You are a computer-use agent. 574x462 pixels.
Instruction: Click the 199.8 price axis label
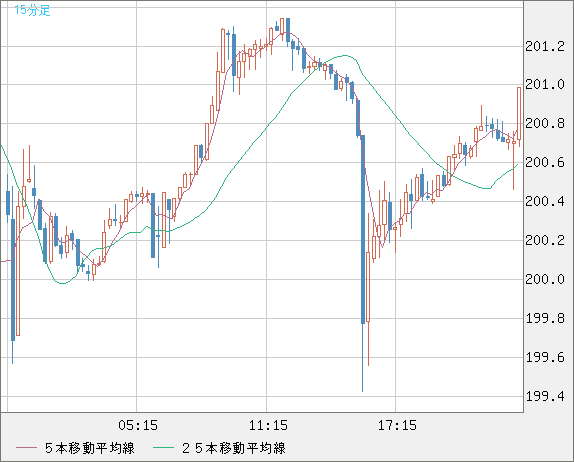pyautogui.click(x=545, y=318)
